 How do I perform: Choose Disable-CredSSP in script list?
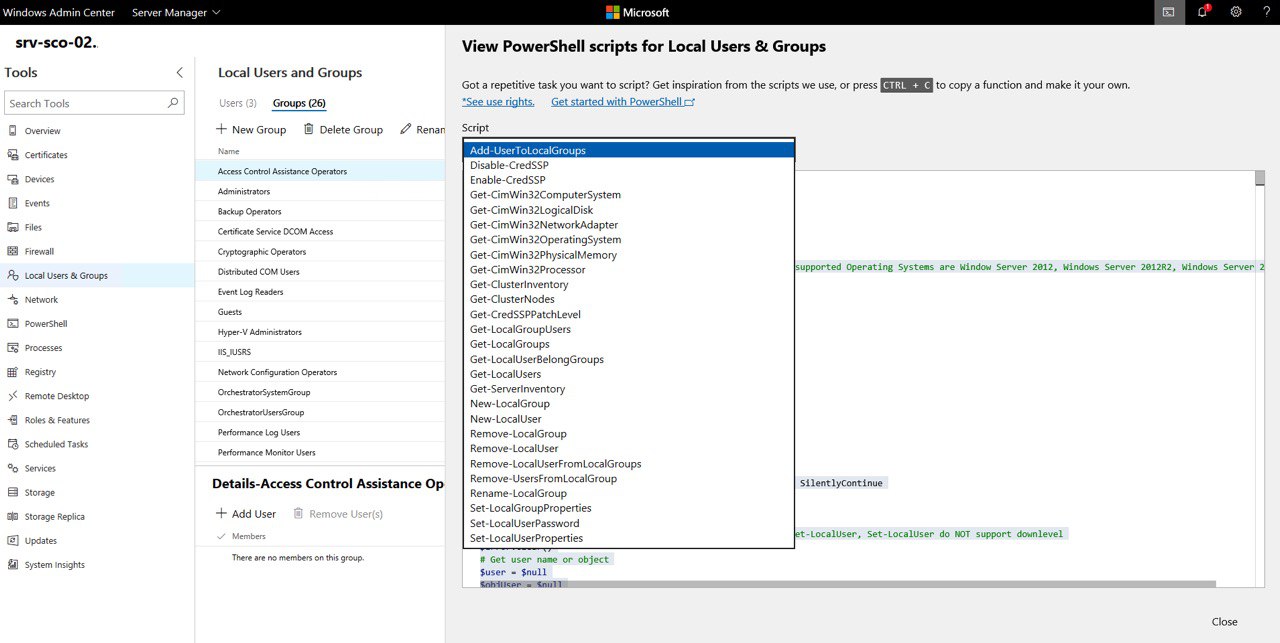629,165
